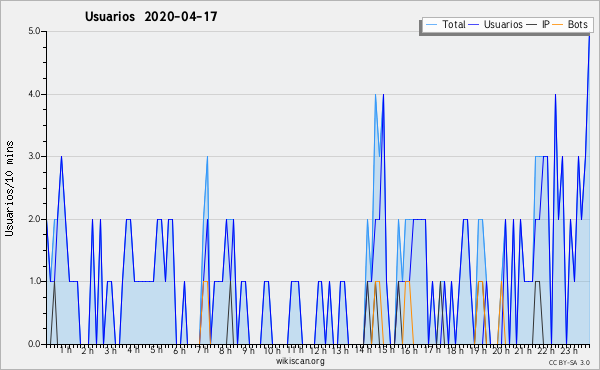Click the '13 h' x-axis label
Screen dimensions: 600x370
click(x=340, y=351)
